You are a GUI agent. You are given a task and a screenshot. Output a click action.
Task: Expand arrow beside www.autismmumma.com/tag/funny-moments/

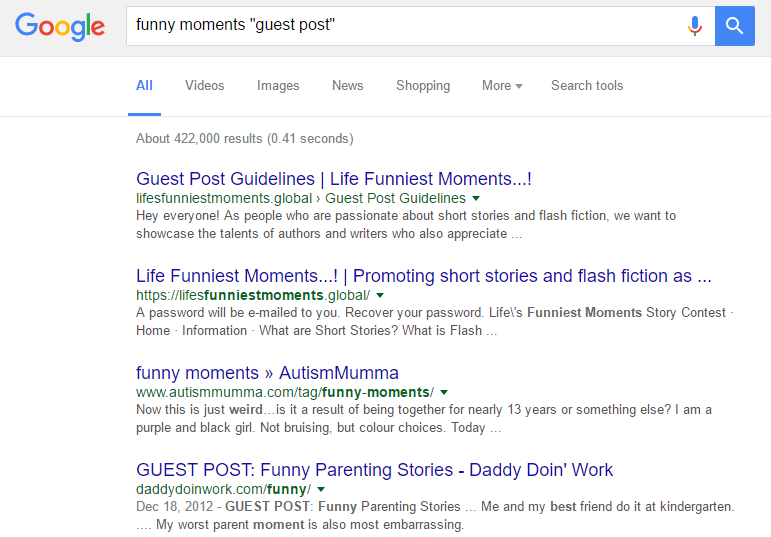tap(444, 392)
